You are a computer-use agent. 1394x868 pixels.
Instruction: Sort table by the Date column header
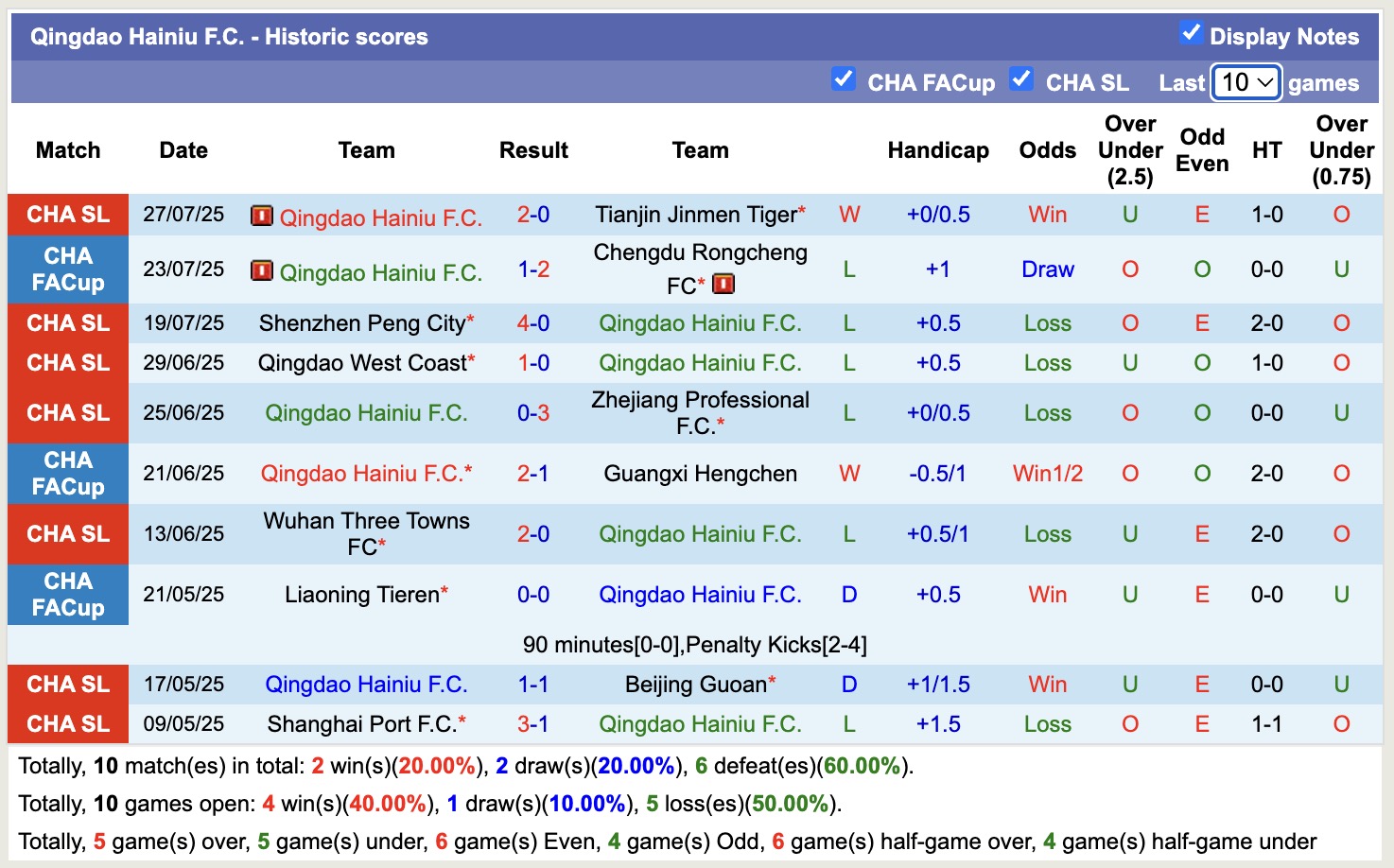[x=183, y=149]
